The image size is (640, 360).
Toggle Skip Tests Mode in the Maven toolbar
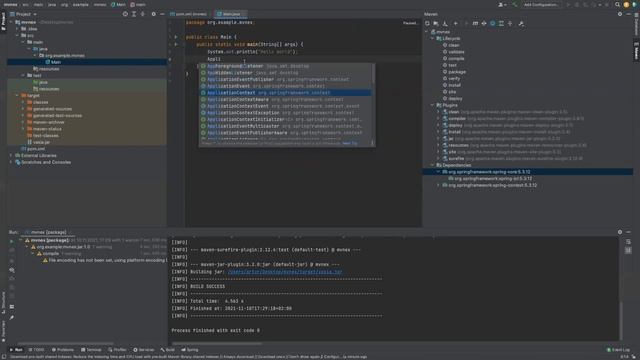[x=493, y=24]
